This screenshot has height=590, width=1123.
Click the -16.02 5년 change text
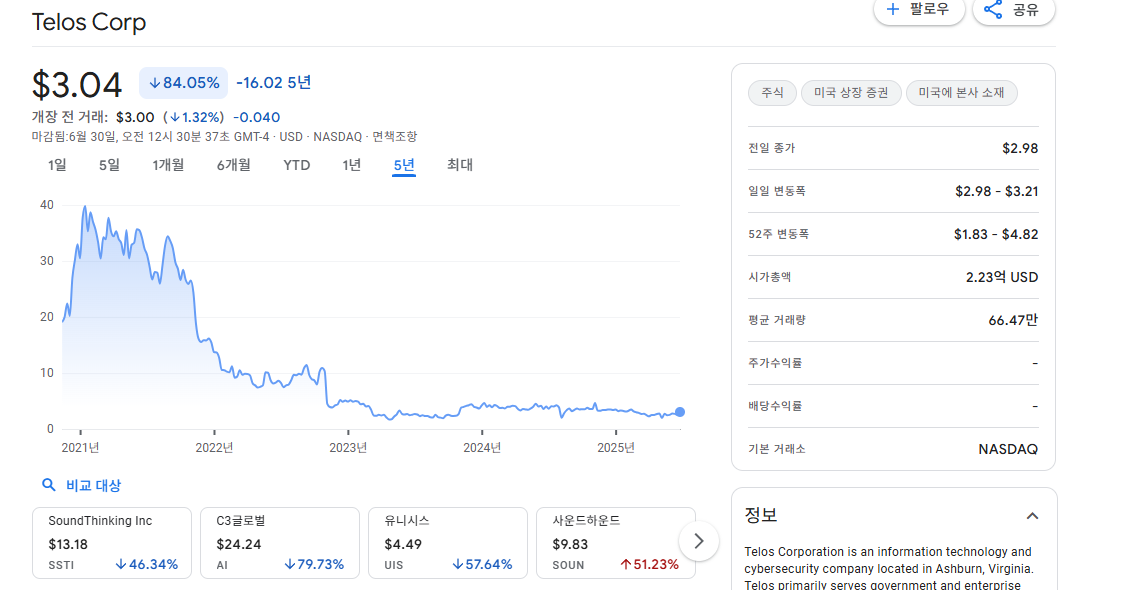pos(274,83)
